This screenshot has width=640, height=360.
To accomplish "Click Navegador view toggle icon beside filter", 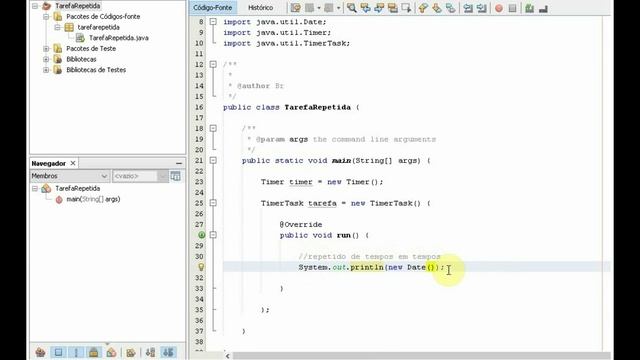I will coord(176,176).
